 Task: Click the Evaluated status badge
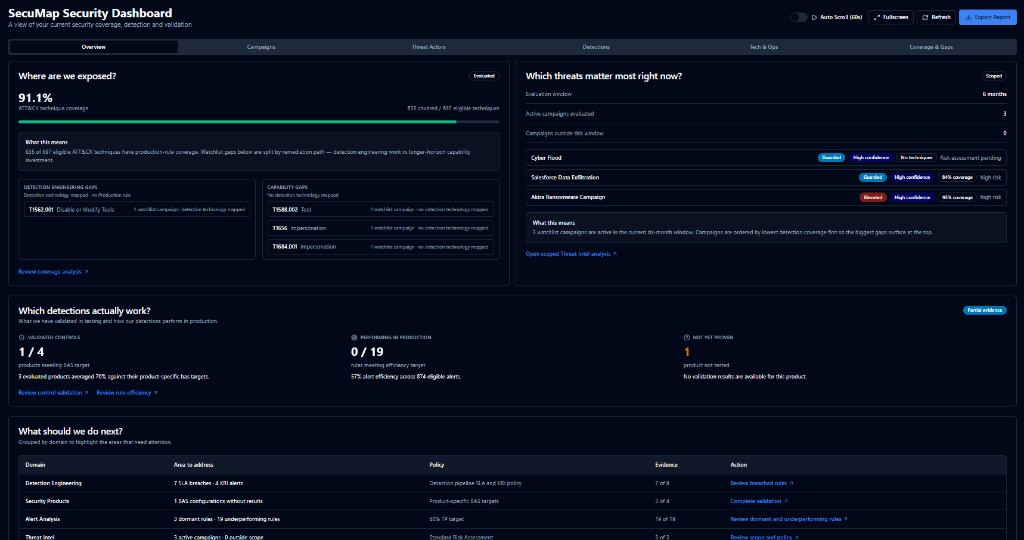(x=484, y=76)
